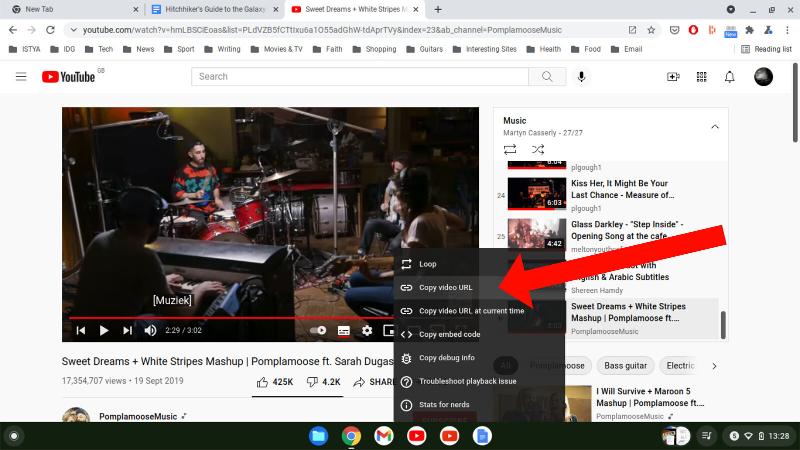Switch to the Hitchhiker's Guide tab

pyautogui.click(x=214, y=9)
